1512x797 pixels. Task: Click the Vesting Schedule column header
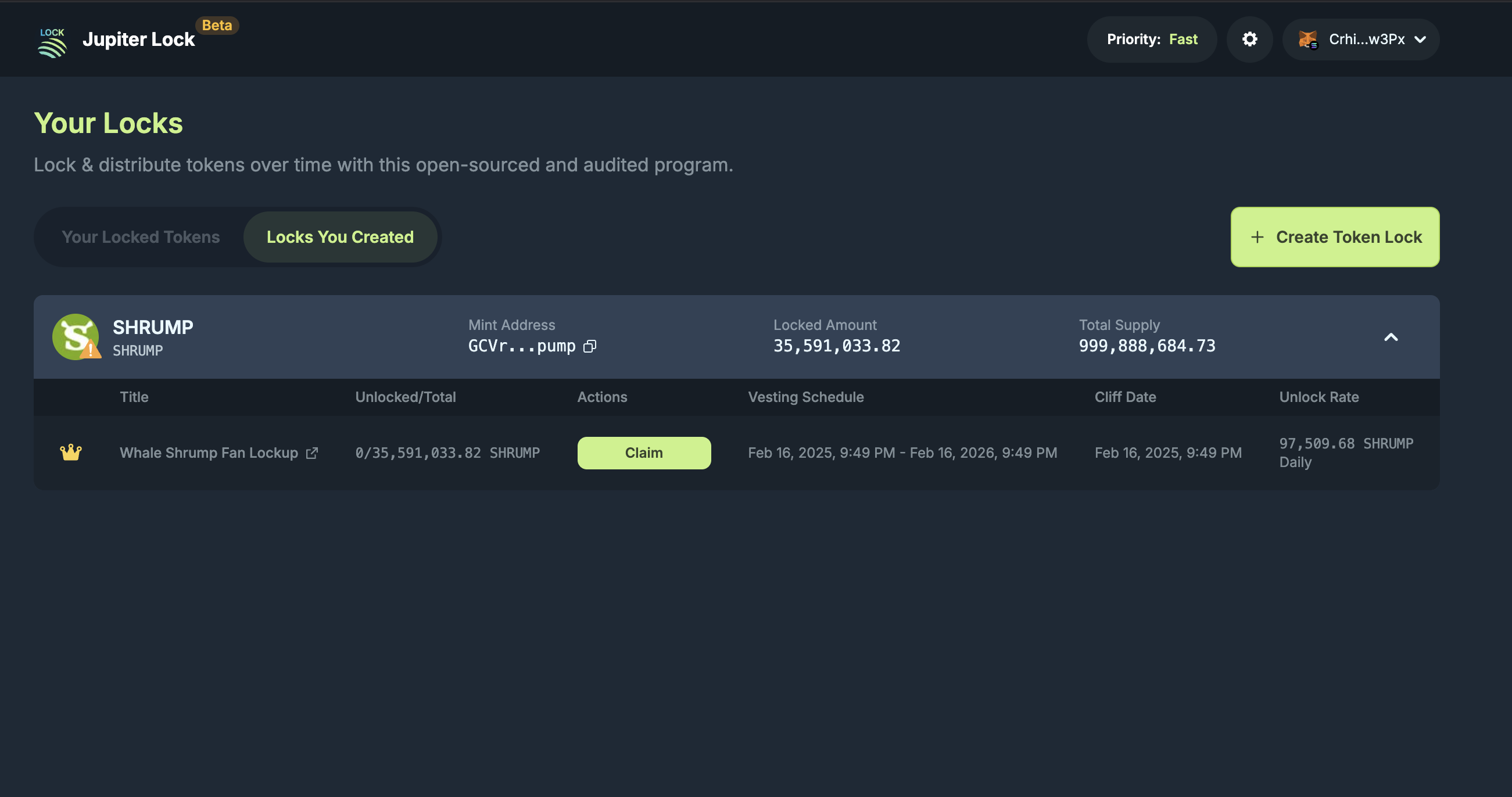tap(805, 397)
